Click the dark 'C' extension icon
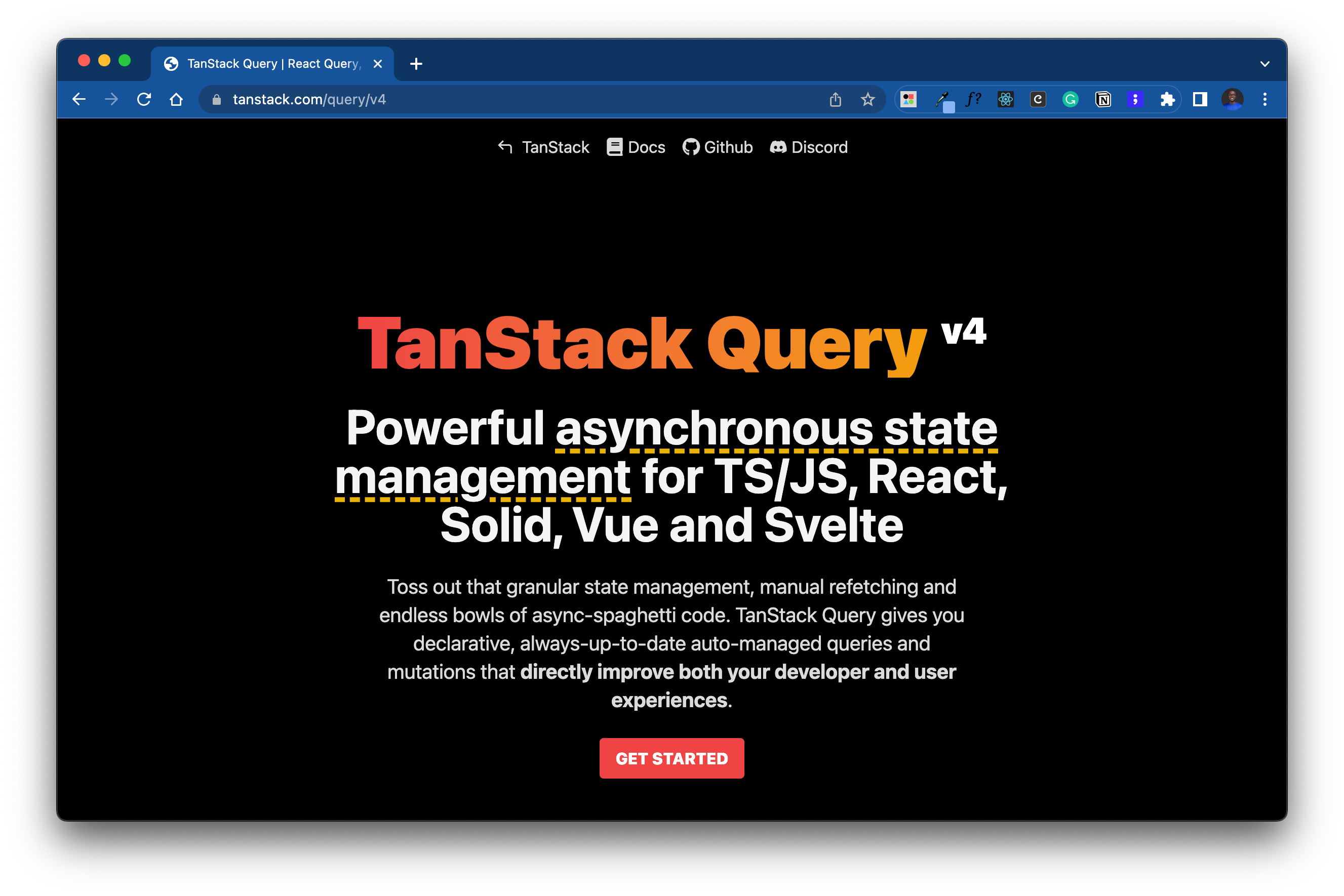This screenshot has width=1344, height=896. tap(1038, 99)
